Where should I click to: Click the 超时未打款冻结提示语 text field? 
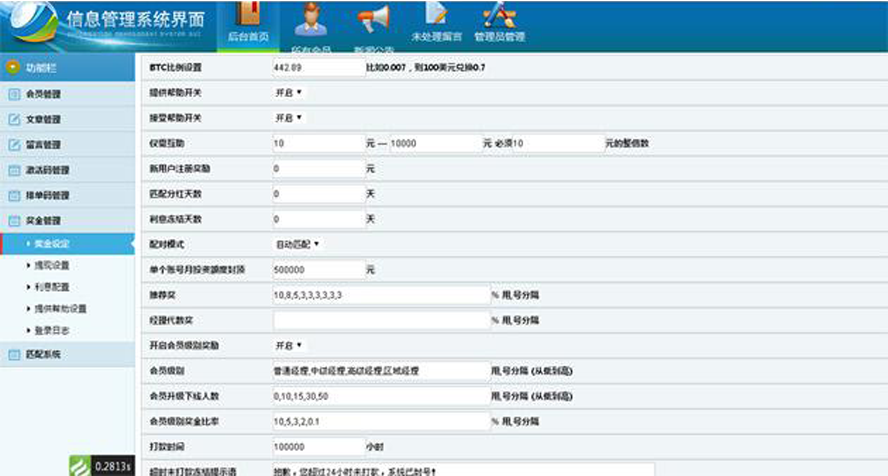(x=463, y=470)
